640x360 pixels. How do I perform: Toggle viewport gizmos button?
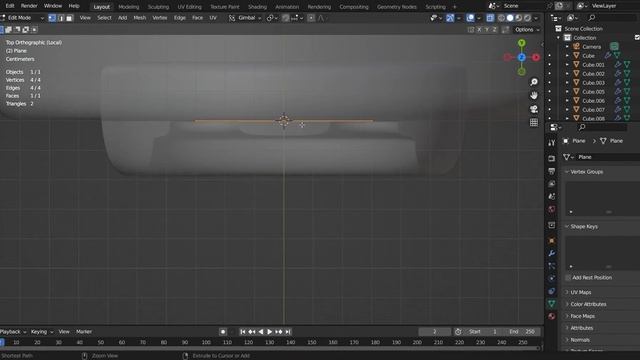[450, 18]
